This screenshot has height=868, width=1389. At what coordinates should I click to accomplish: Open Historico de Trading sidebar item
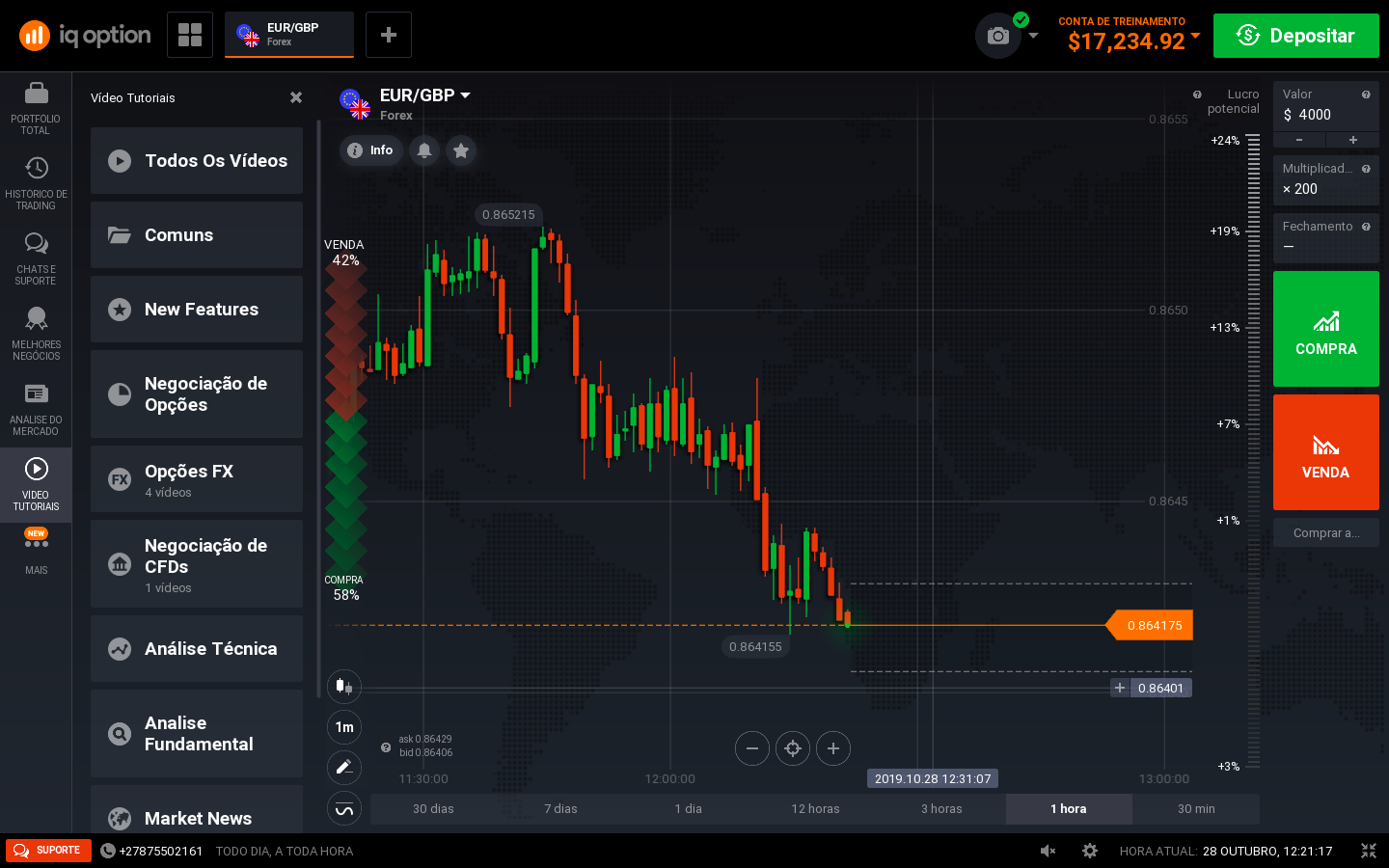point(36,184)
